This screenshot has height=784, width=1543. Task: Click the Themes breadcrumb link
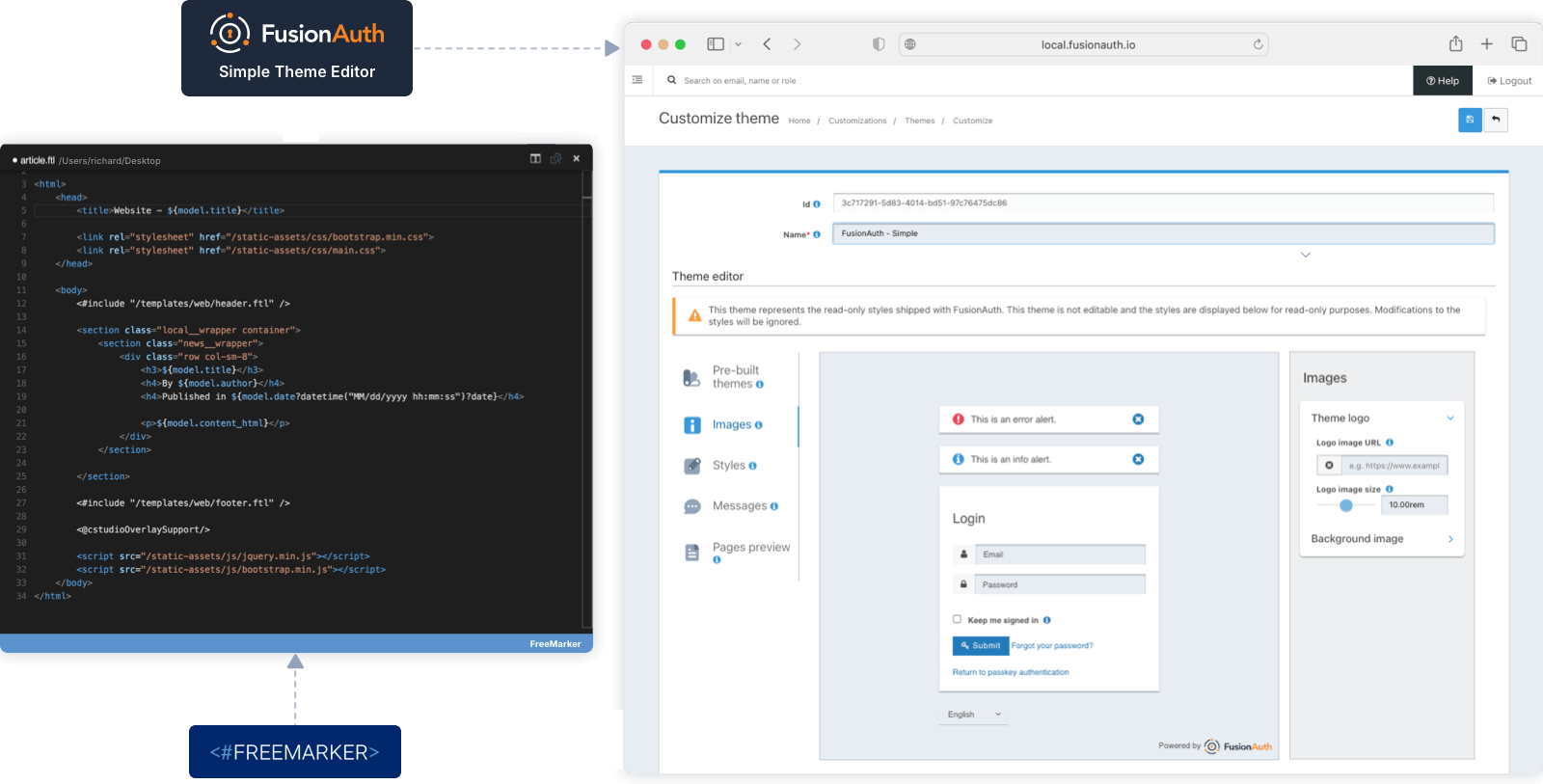click(x=920, y=121)
